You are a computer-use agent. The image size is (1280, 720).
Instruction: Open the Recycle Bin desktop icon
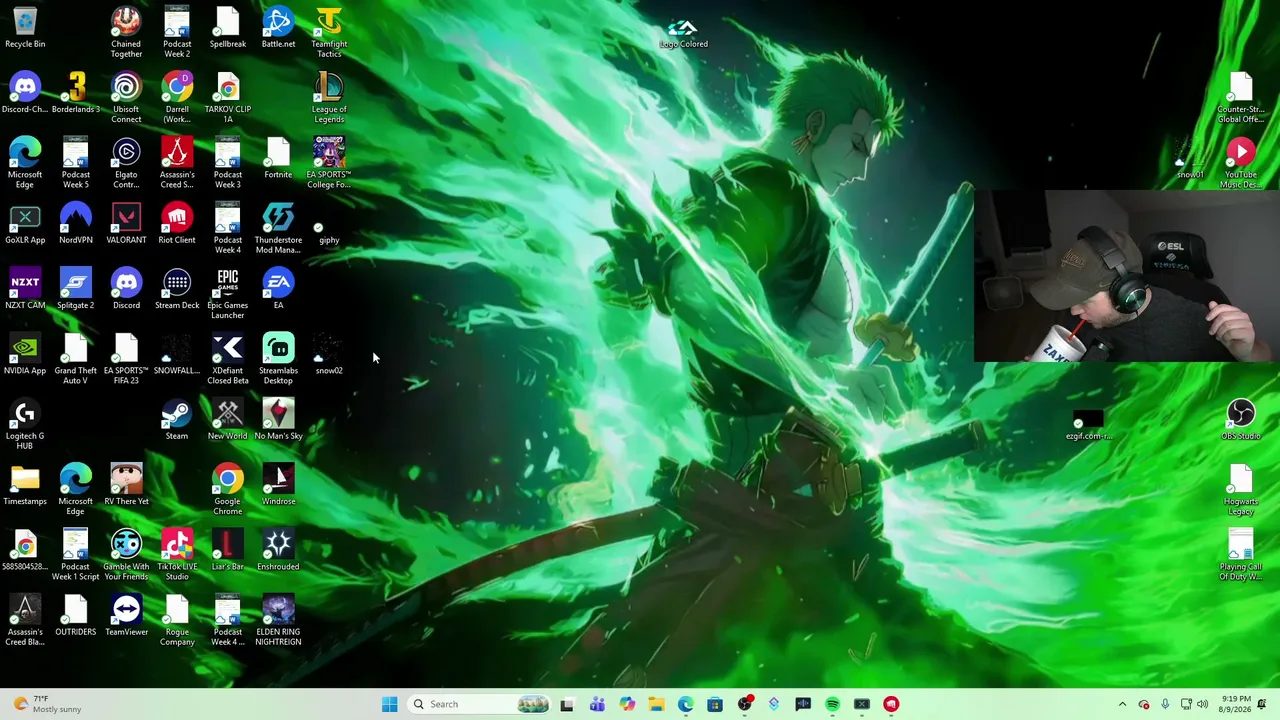25,28
